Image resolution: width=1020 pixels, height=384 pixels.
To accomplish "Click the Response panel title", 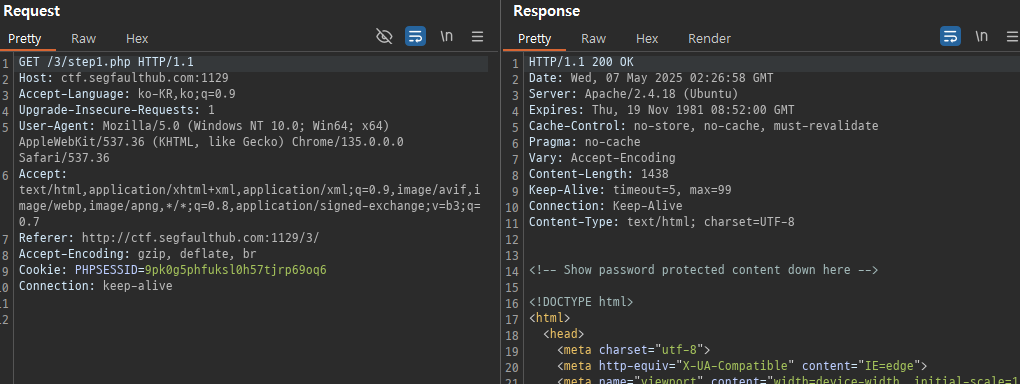I will point(546,11).
